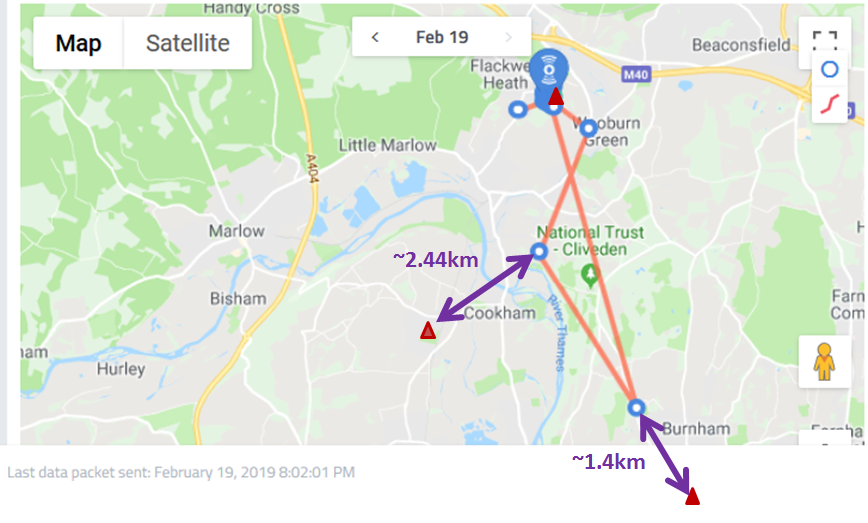
Task: Advance to next day after Feb 19
Action: (508, 37)
